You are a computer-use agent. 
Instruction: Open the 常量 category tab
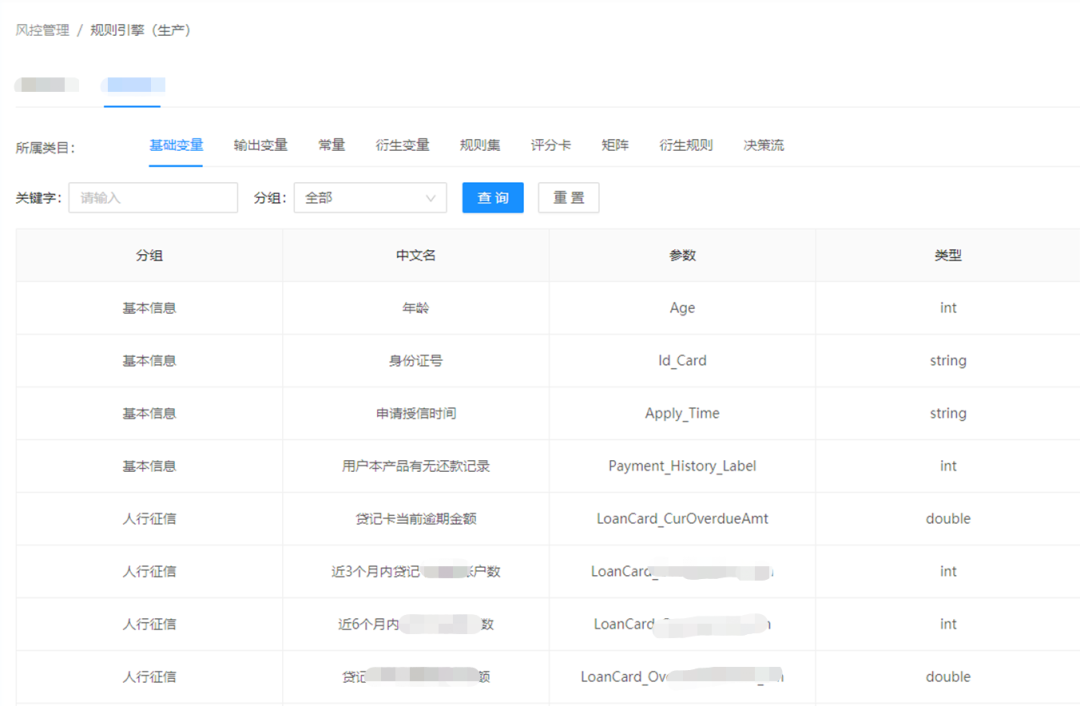331,145
